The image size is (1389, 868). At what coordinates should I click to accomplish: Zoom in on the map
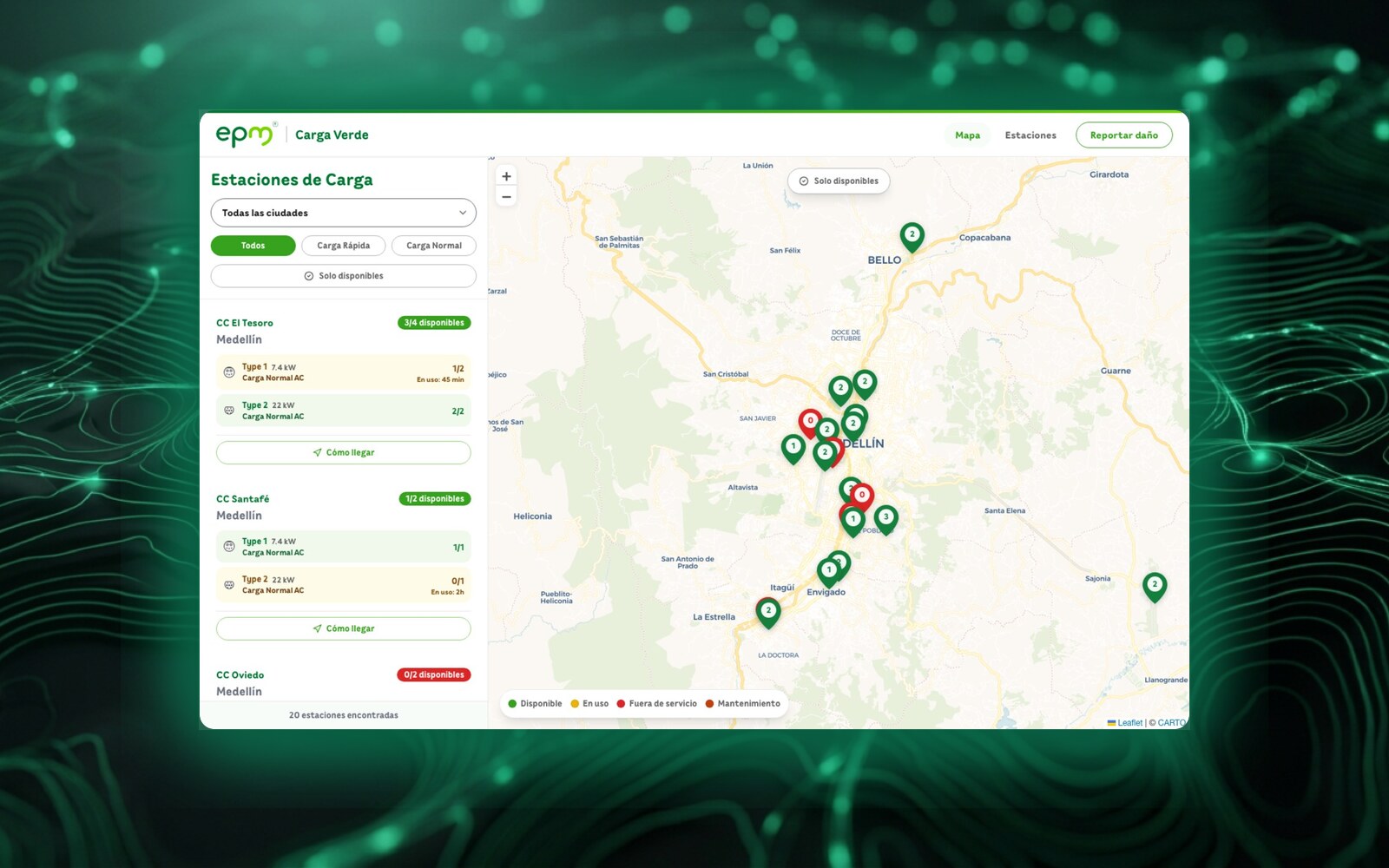[506, 176]
